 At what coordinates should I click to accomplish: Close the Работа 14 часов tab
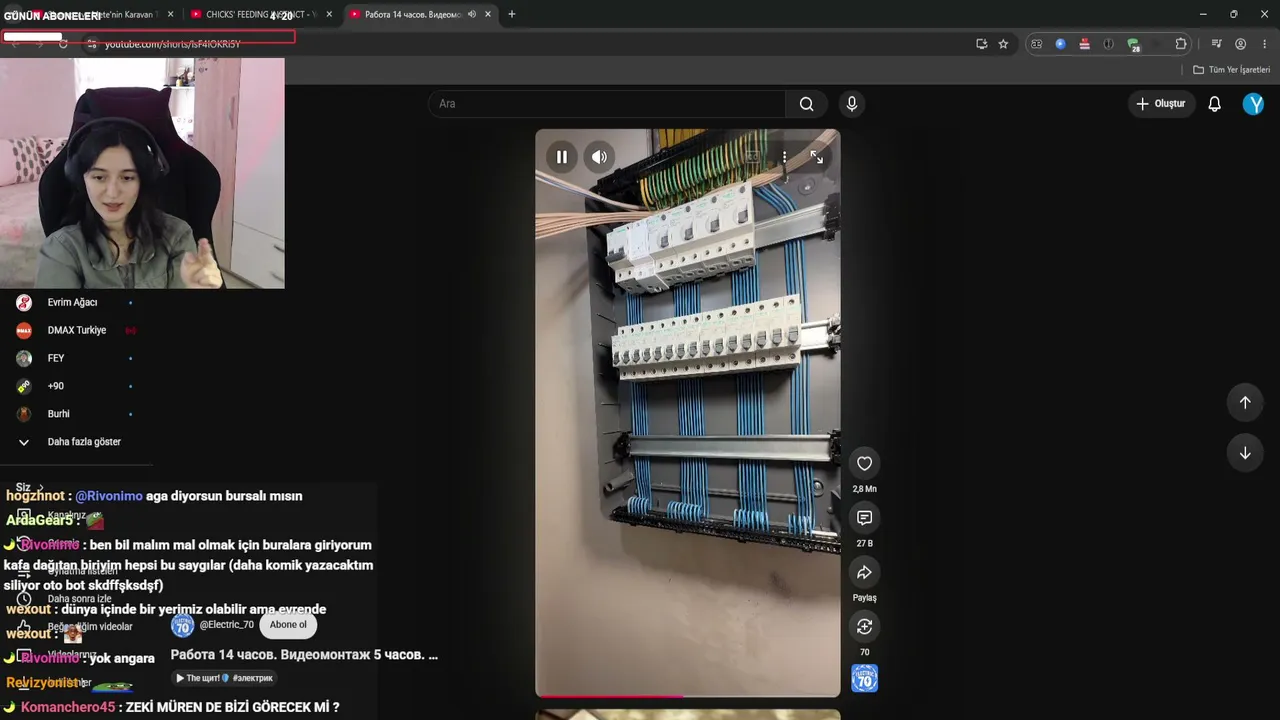tap(487, 15)
